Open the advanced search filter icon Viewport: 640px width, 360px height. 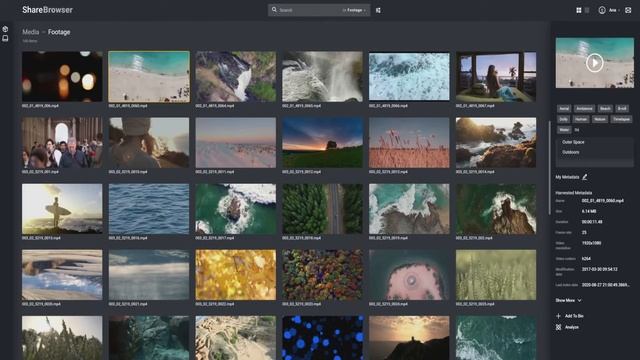coord(378,10)
